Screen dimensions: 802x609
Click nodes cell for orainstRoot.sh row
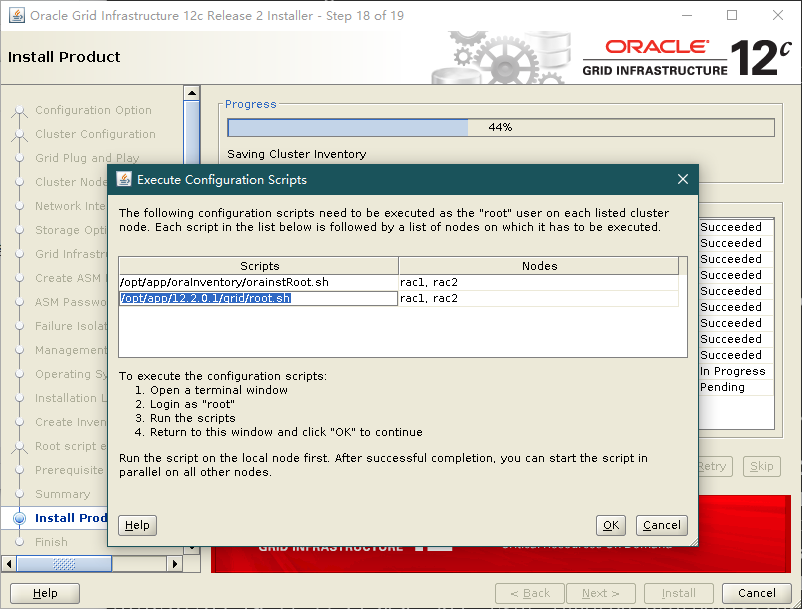539,282
